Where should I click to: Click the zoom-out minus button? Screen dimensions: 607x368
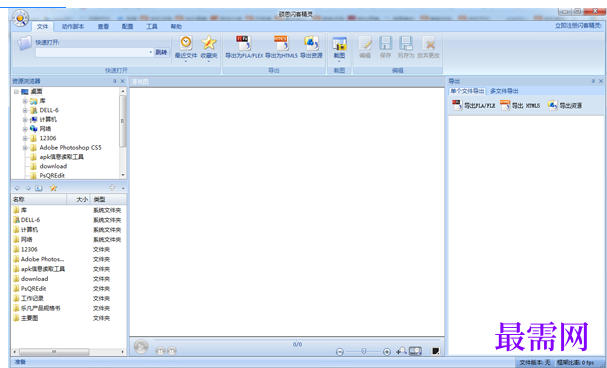coord(340,352)
